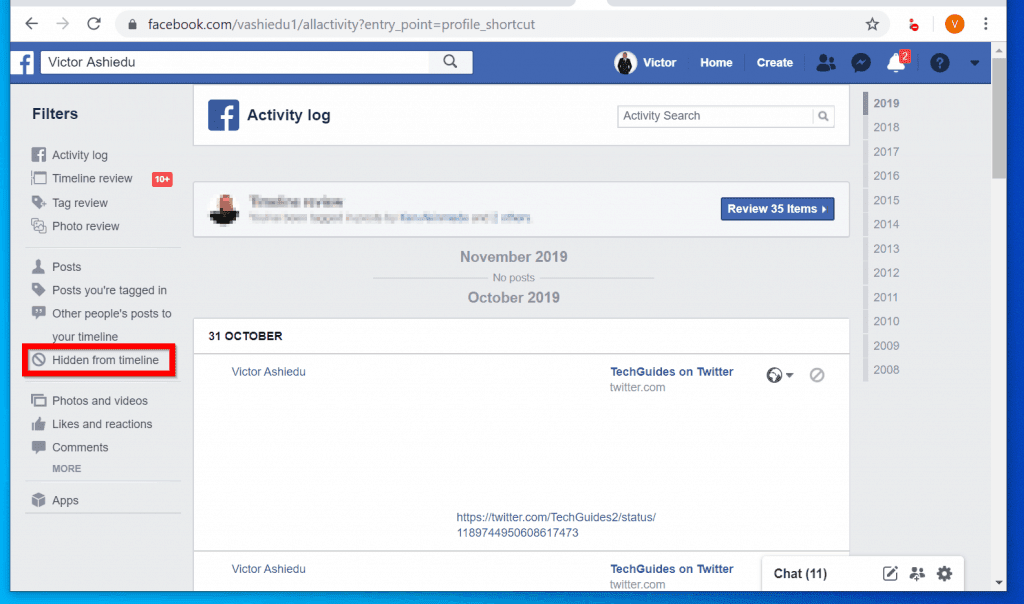
Task: Expand the profile account menu arrow
Action: point(974,62)
